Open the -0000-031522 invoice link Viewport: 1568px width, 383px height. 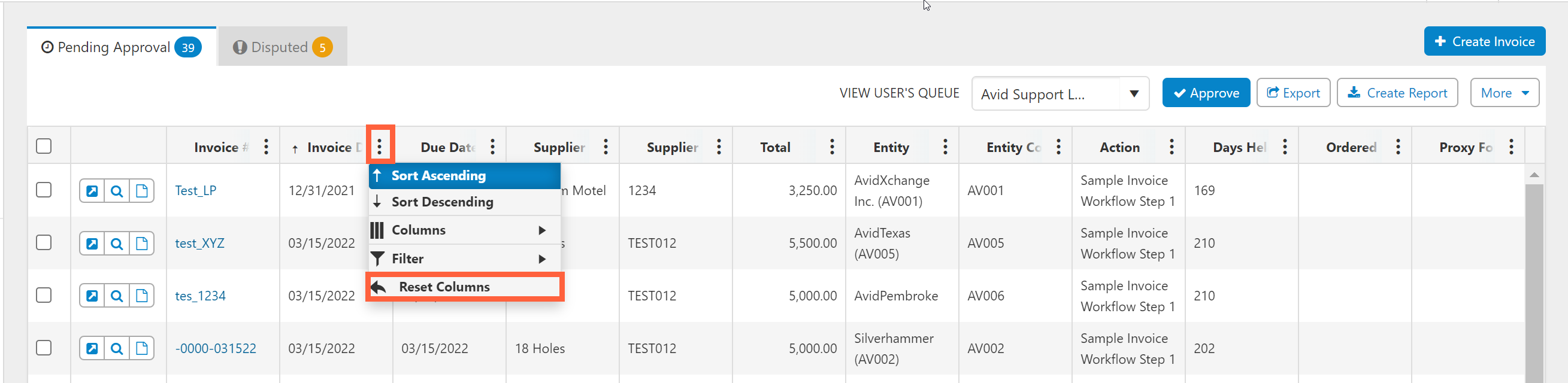[x=216, y=349]
